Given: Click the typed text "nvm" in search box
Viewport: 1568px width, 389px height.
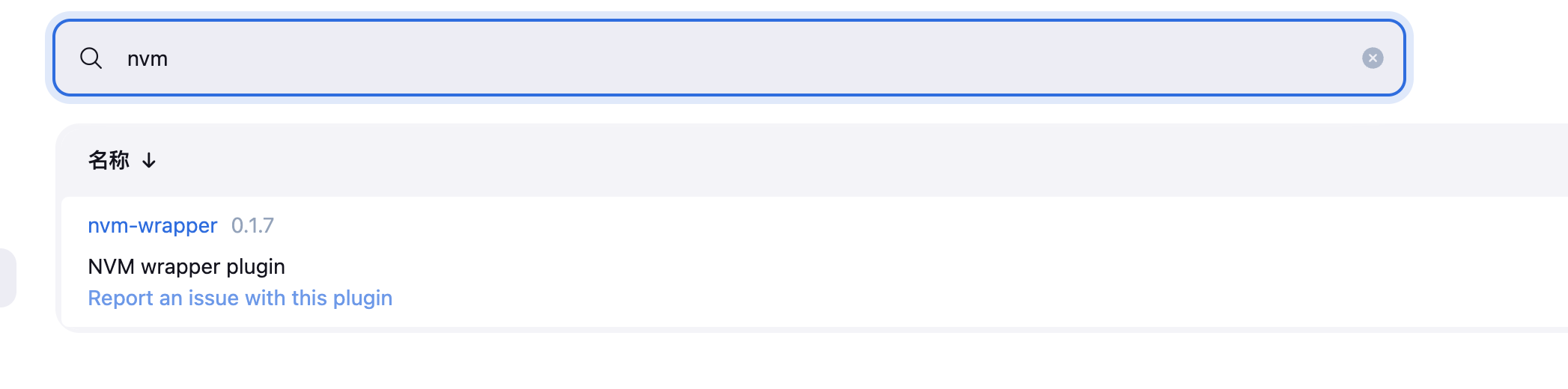Looking at the screenshot, I should click(148, 58).
